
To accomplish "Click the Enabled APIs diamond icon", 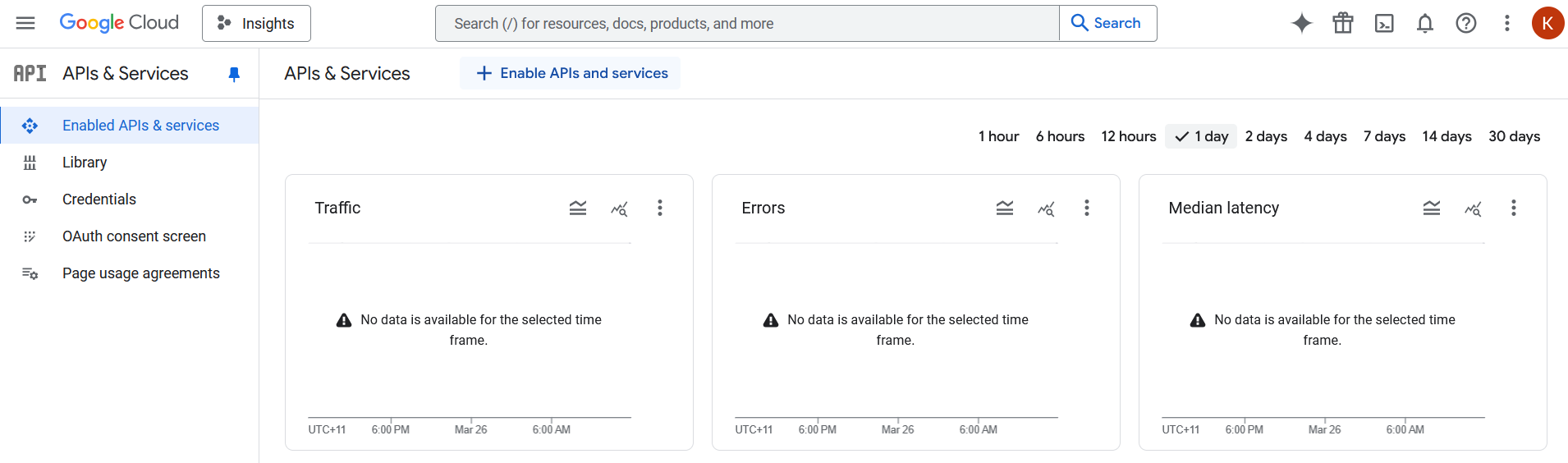I will click(x=30, y=126).
